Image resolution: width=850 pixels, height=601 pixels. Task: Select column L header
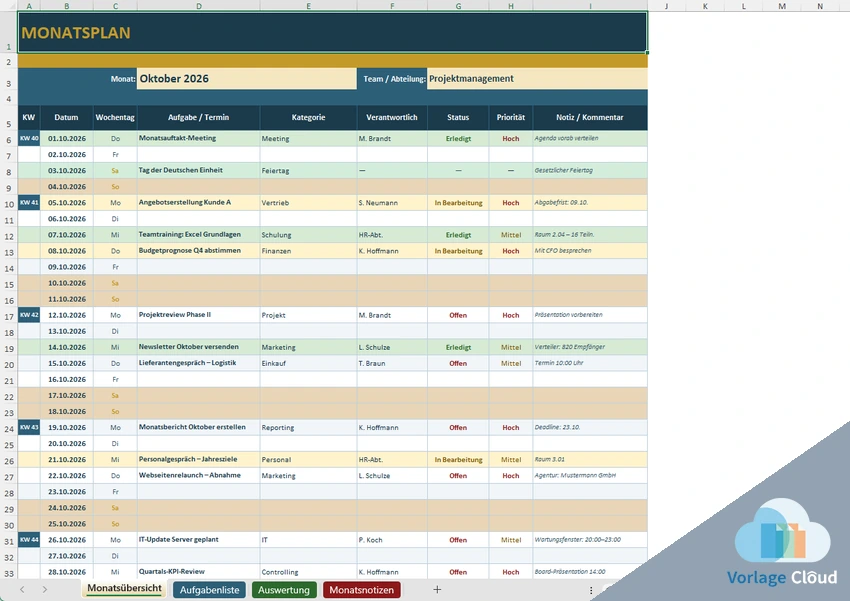point(743,6)
